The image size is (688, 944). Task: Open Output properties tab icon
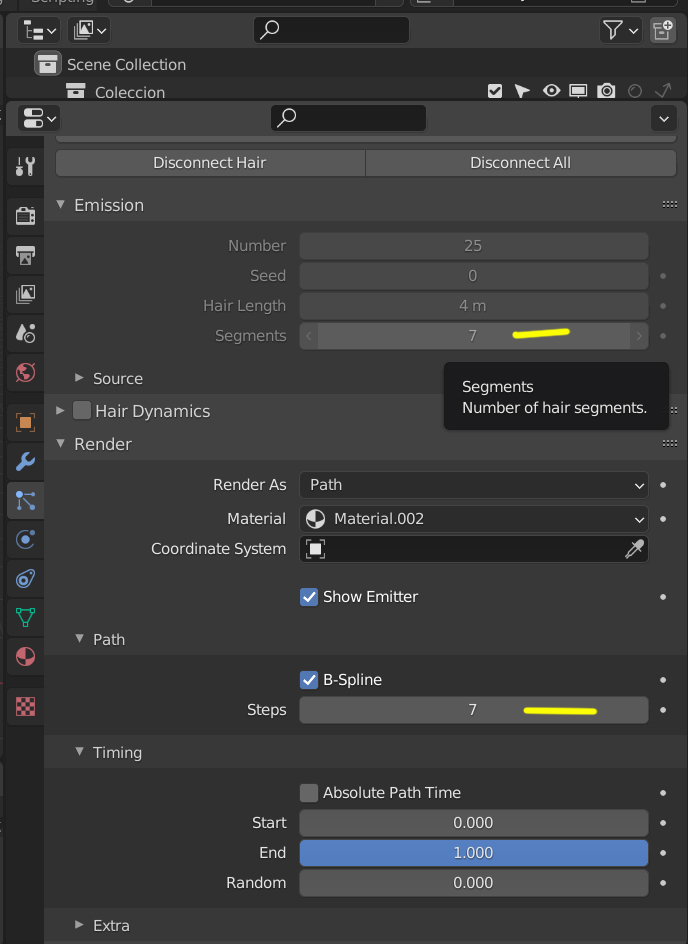tap(26, 254)
